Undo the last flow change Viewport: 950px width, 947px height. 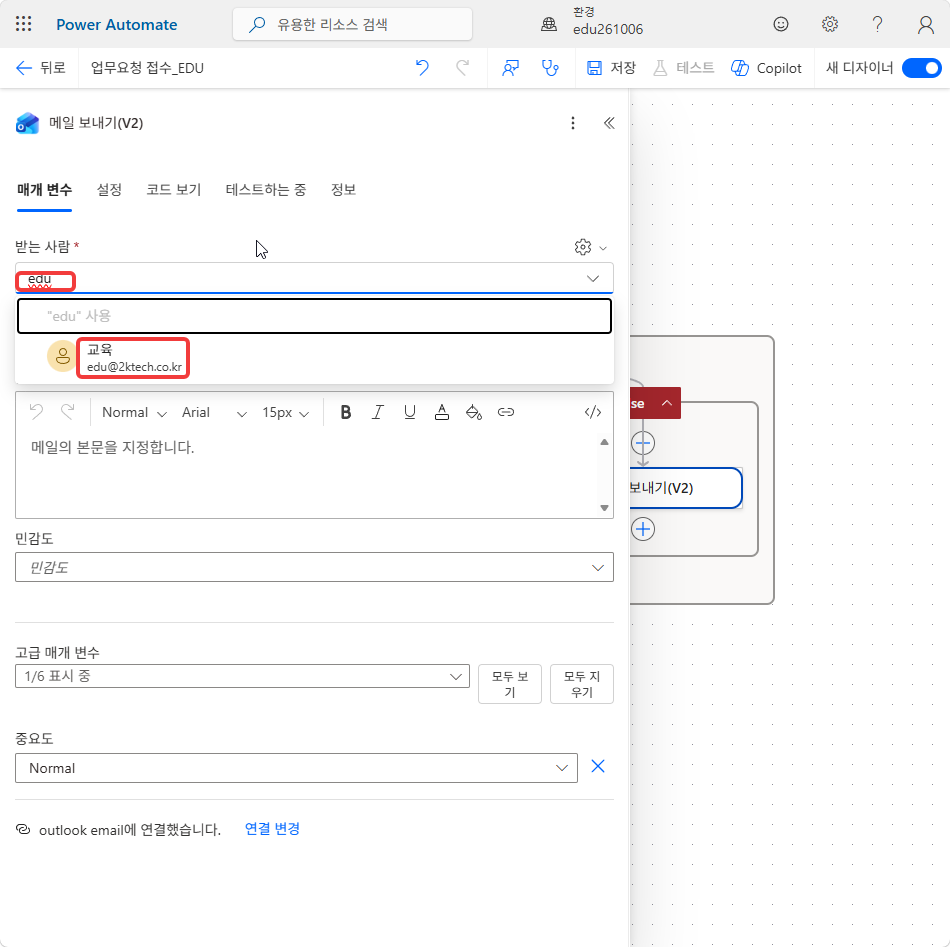tap(422, 68)
